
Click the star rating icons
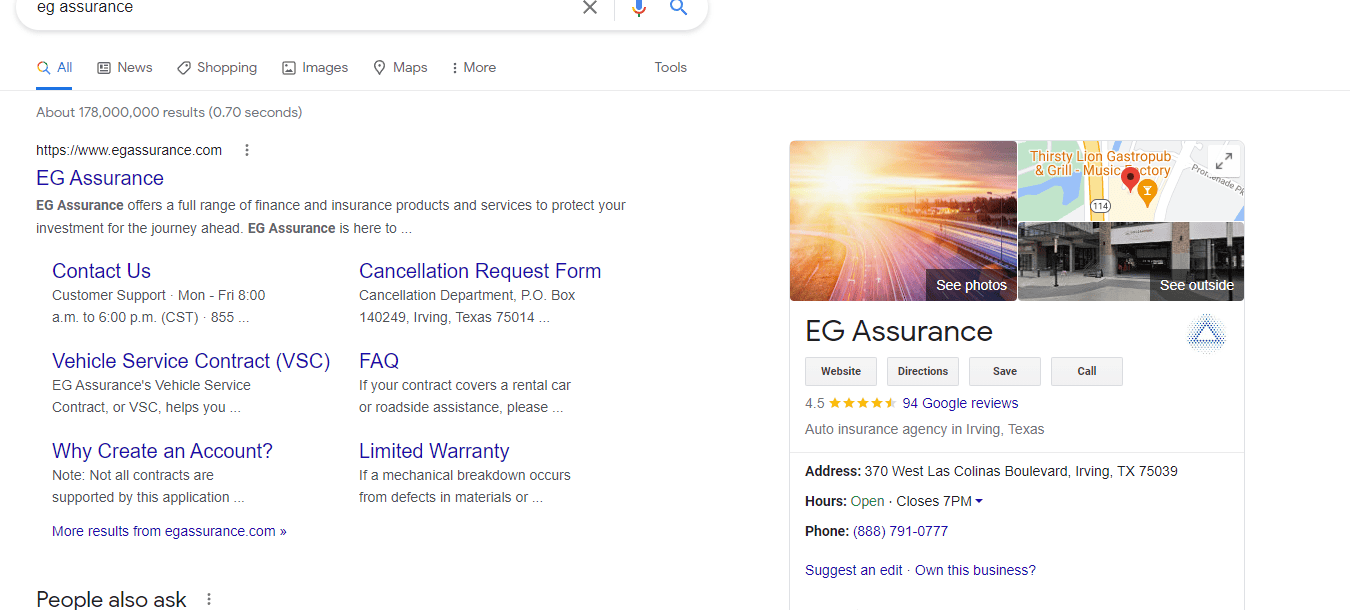click(862, 404)
